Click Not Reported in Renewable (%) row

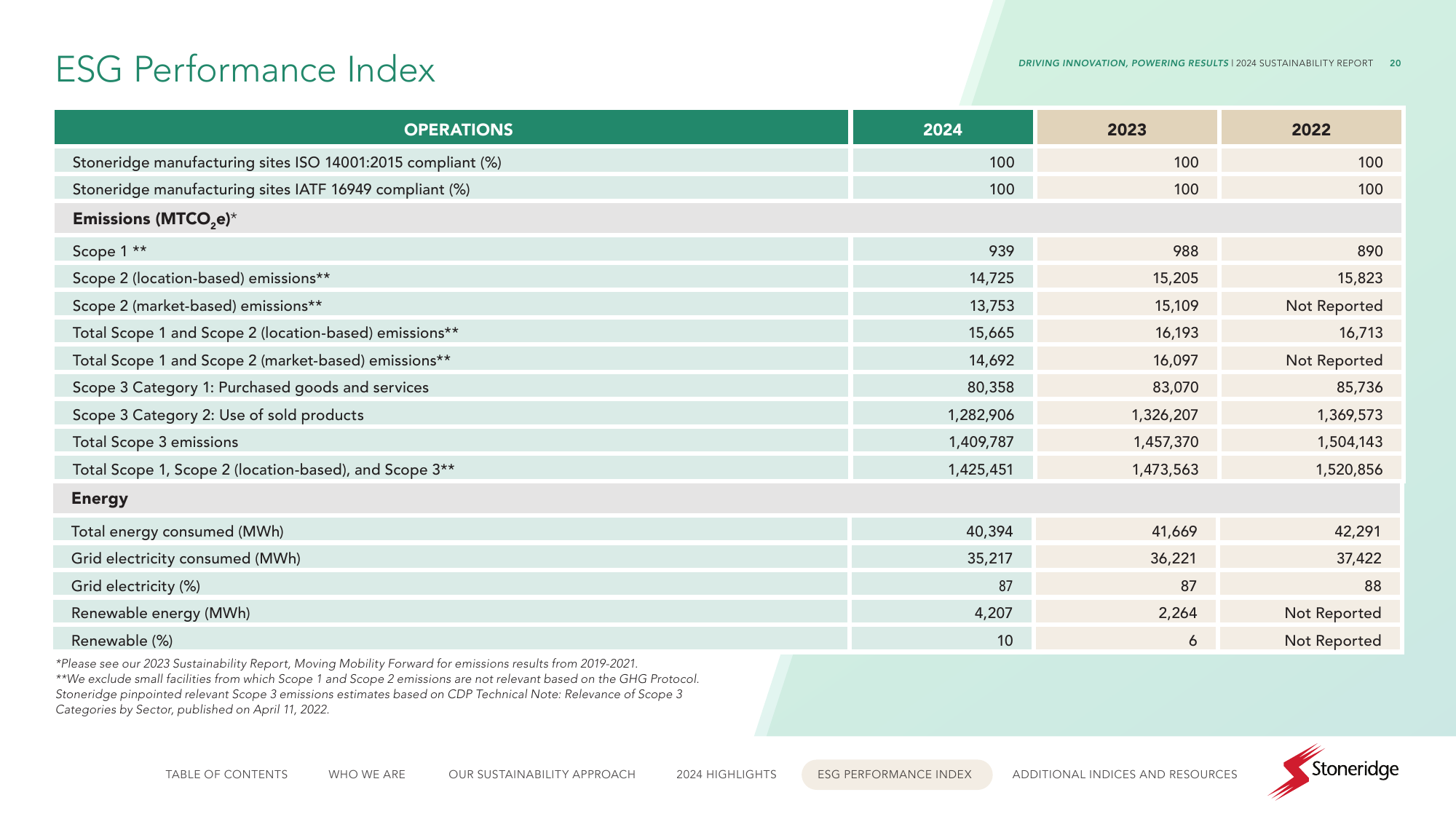[x=1333, y=641]
